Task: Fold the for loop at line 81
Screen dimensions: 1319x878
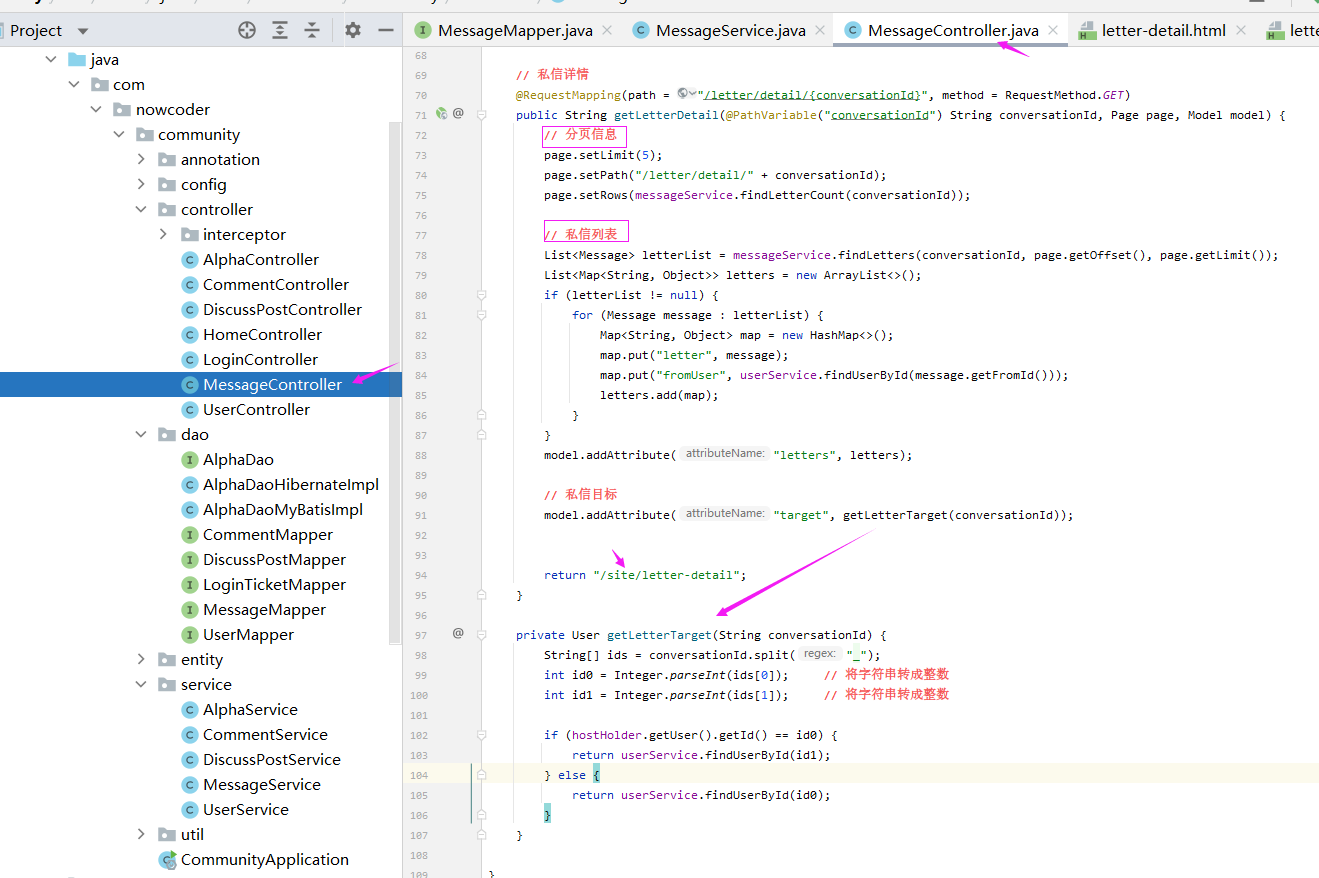Action: [x=482, y=315]
